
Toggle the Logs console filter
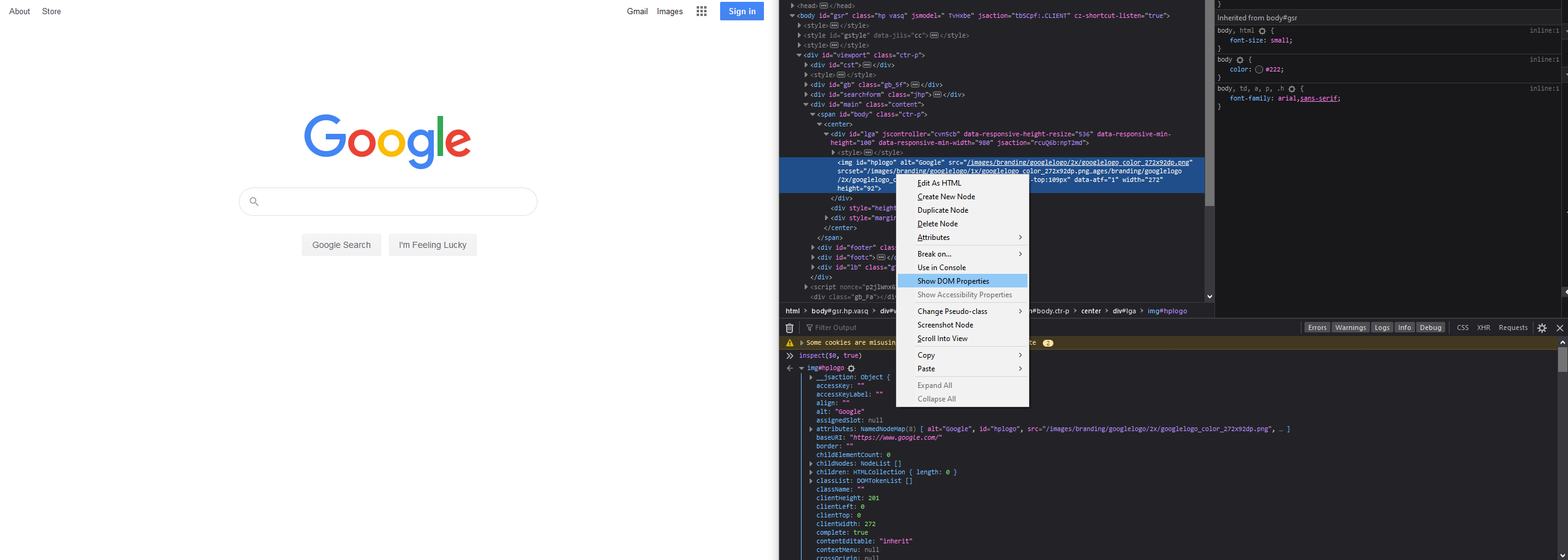[x=1382, y=327]
